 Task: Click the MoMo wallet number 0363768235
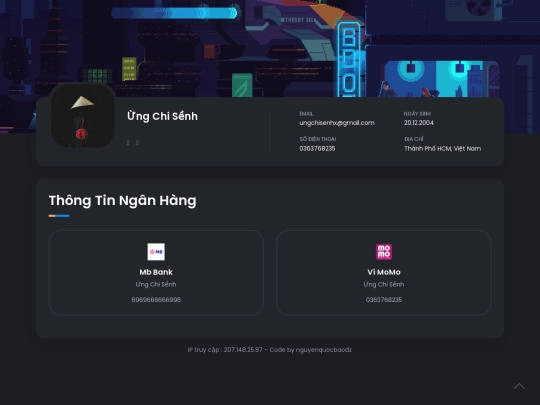click(384, 300)
